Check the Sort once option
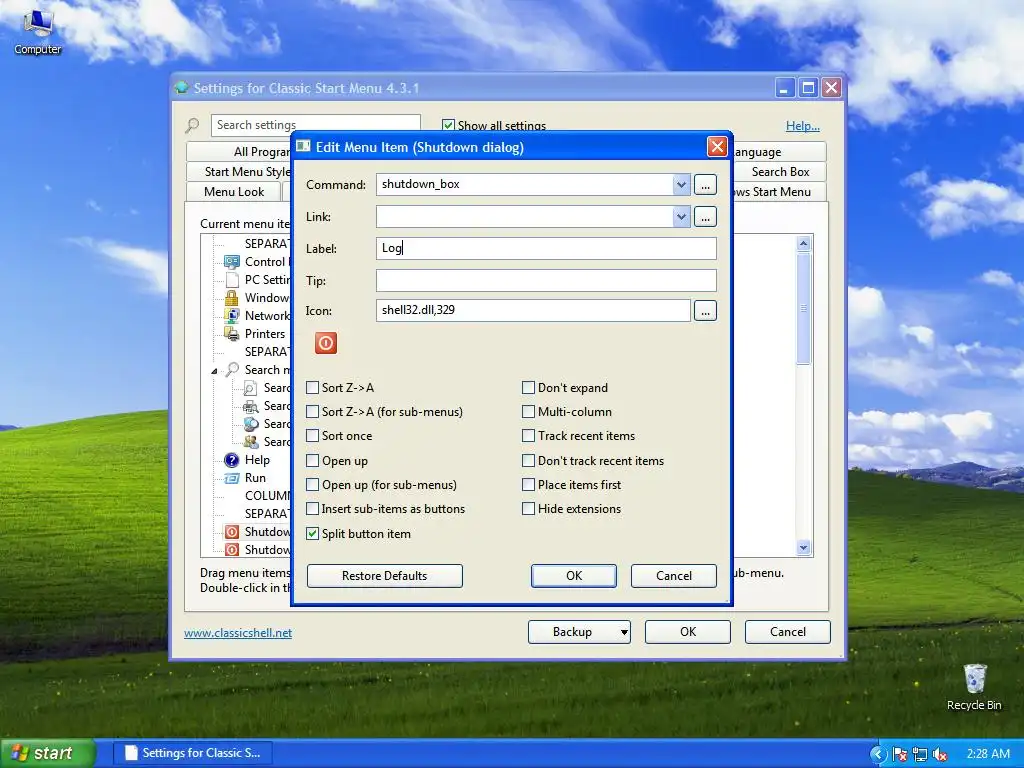1024x768 pixels. (x=313, y=436)
